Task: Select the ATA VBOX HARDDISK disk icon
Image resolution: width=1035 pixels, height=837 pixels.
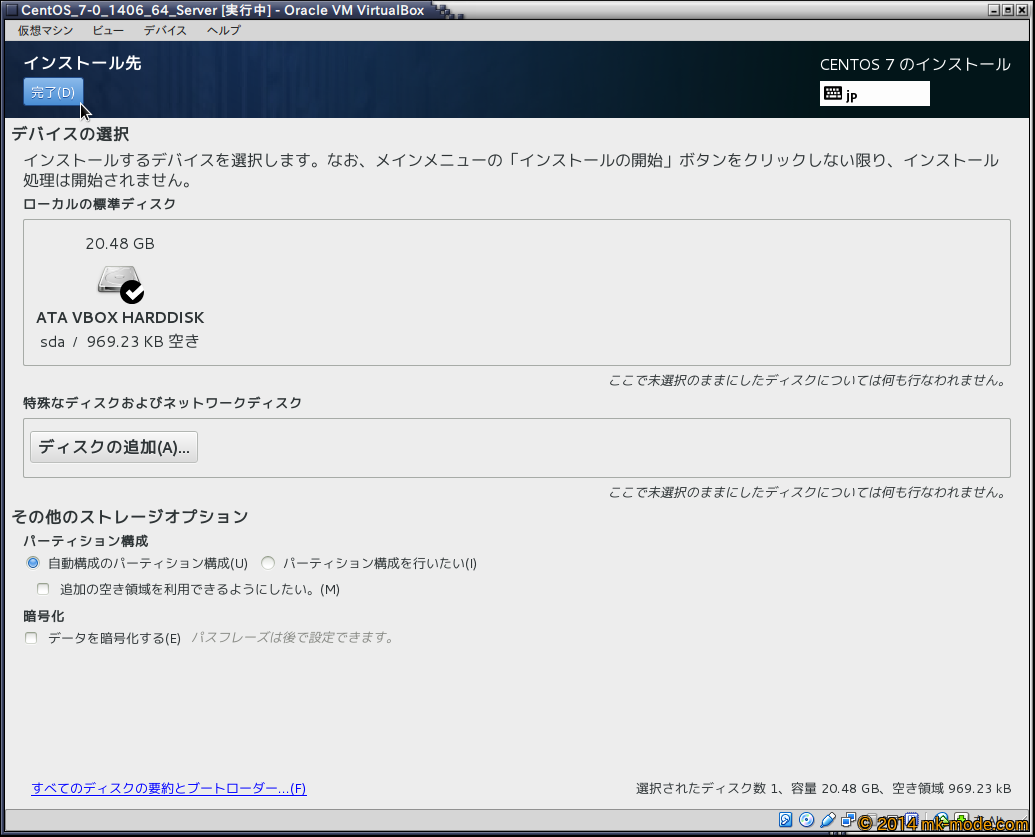Action: [120, 283]
